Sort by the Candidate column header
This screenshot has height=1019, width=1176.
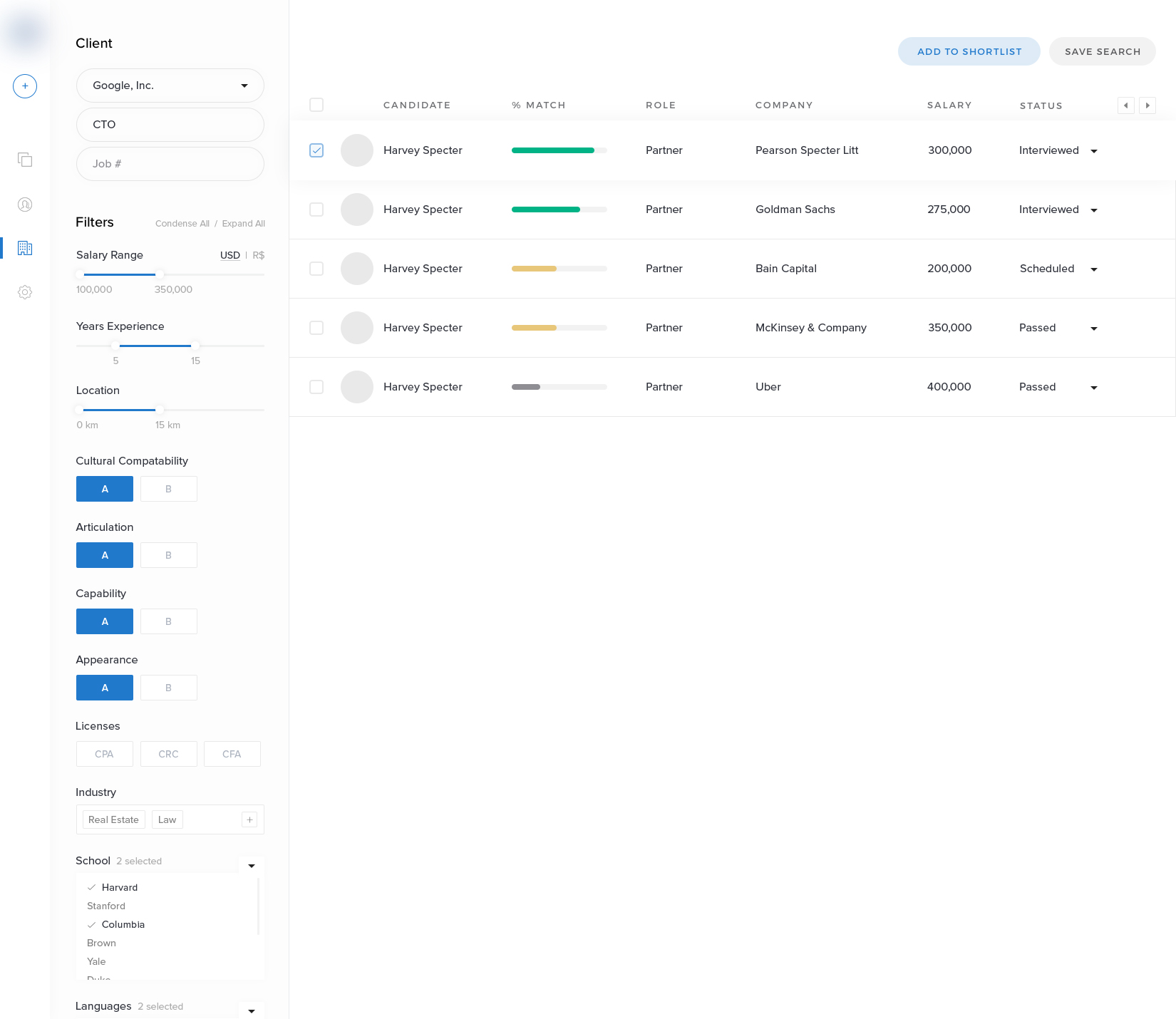(417, 105)
